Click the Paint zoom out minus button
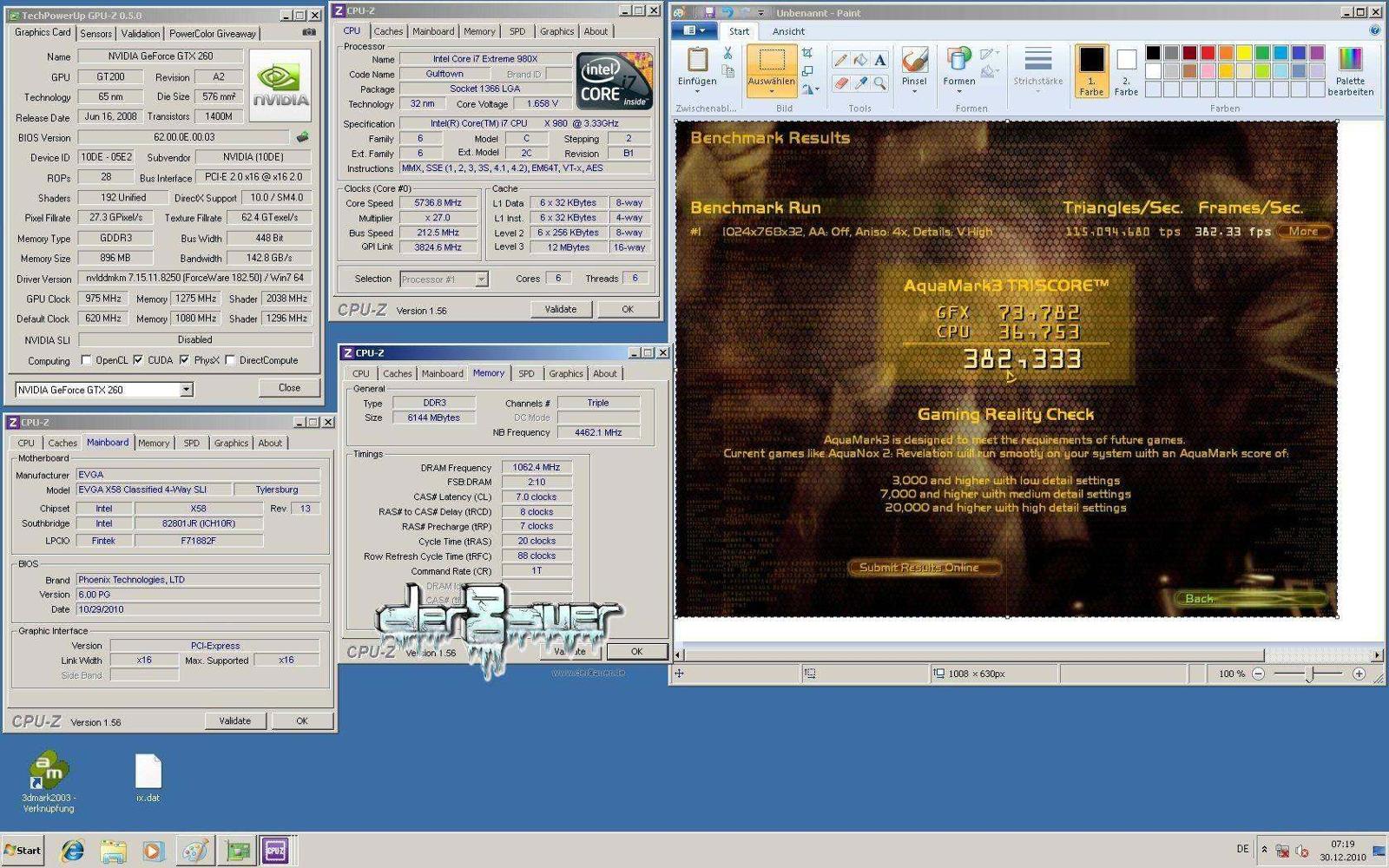Image resolution: width=1389 pixels, height=868 pixels. pos(1258,674)
